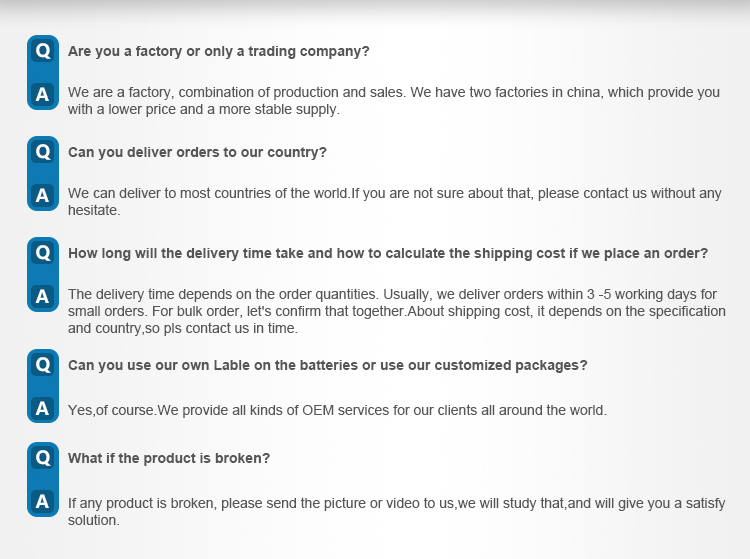The height and width of the screenshot is (559, 750).
Task: Click the Q icon beside the delivery time question
Action: pyautogui.click(x=43, y=252)
